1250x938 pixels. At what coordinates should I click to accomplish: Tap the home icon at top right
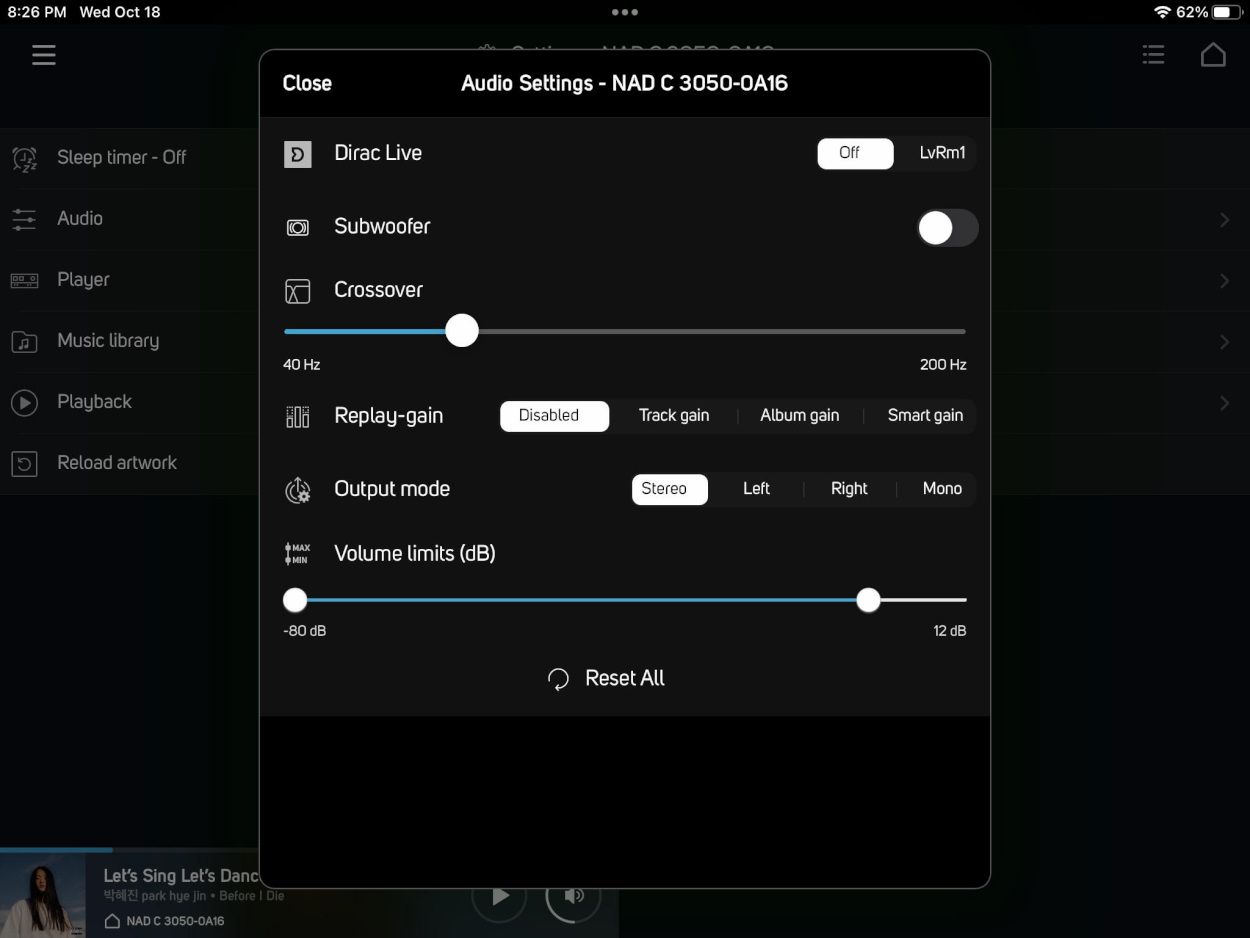pyautogui.click(x=1213, y=55)
